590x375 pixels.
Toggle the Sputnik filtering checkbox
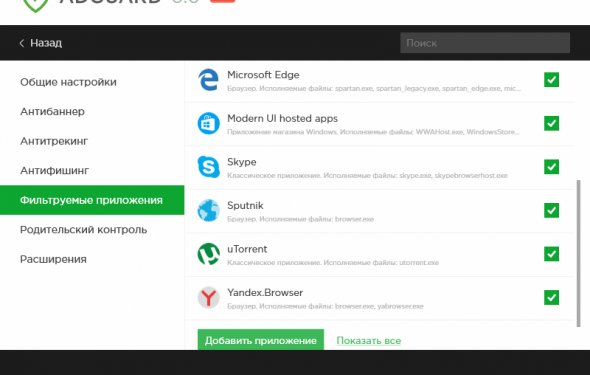[x=551, y=210]
